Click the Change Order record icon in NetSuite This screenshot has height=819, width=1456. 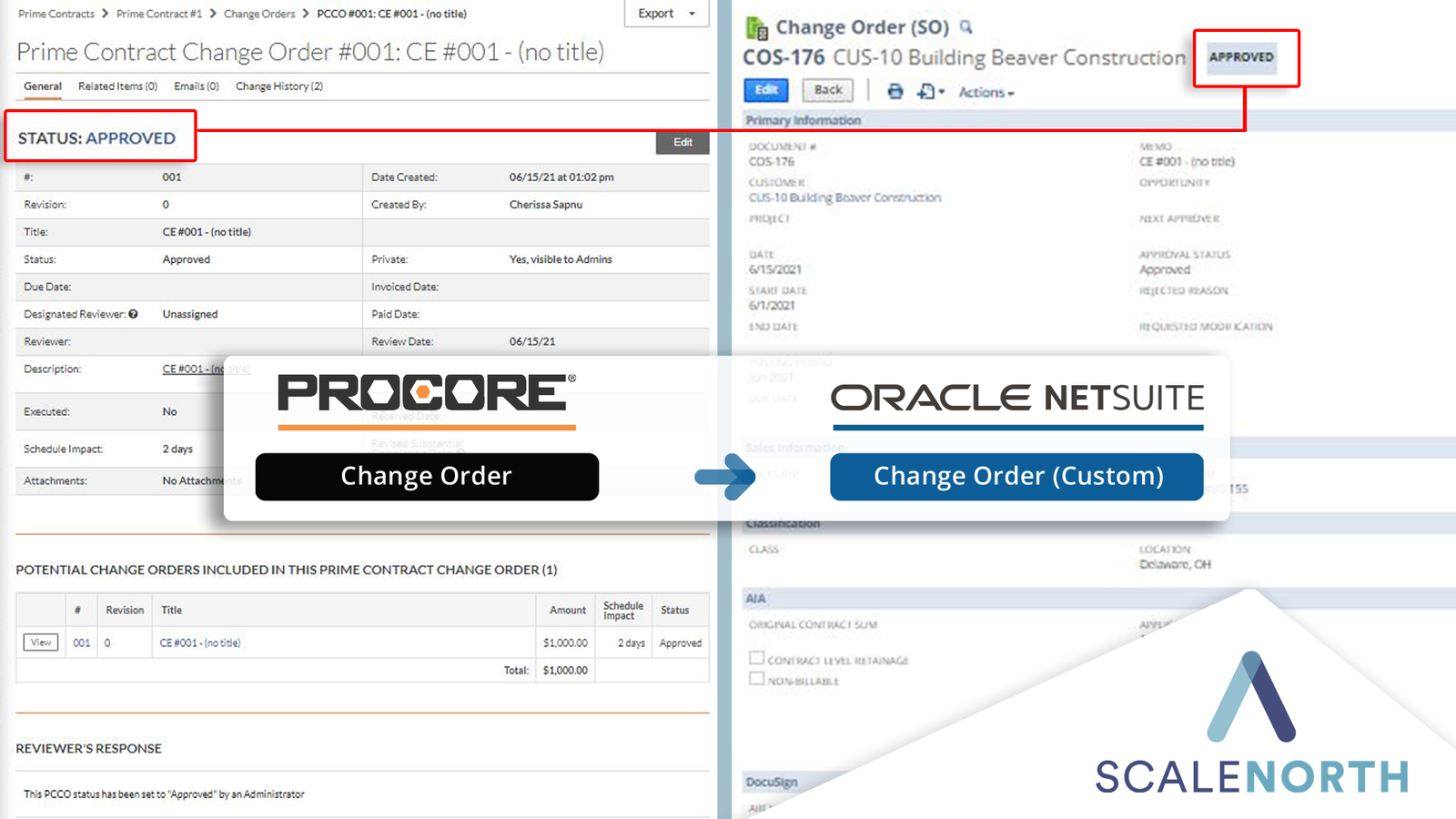(757, 28)
